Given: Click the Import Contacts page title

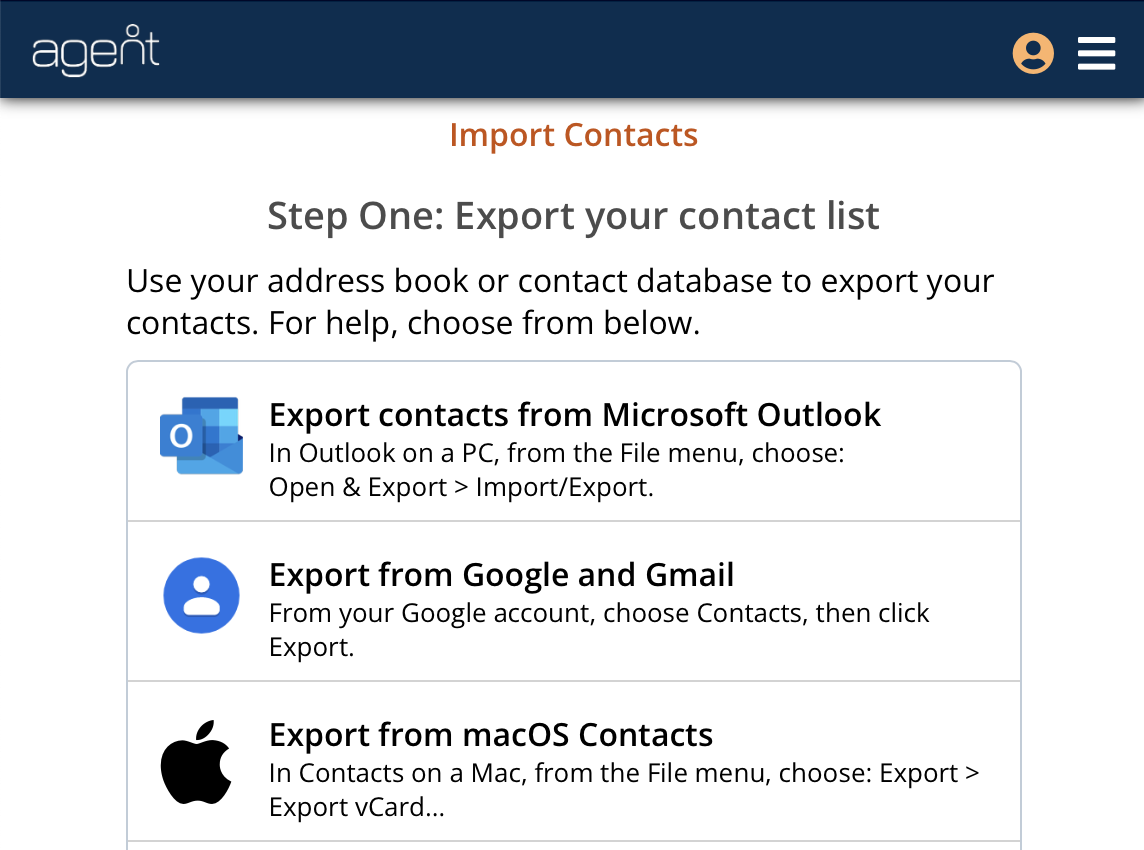Looking at the screenshot, I should [573, 135].
